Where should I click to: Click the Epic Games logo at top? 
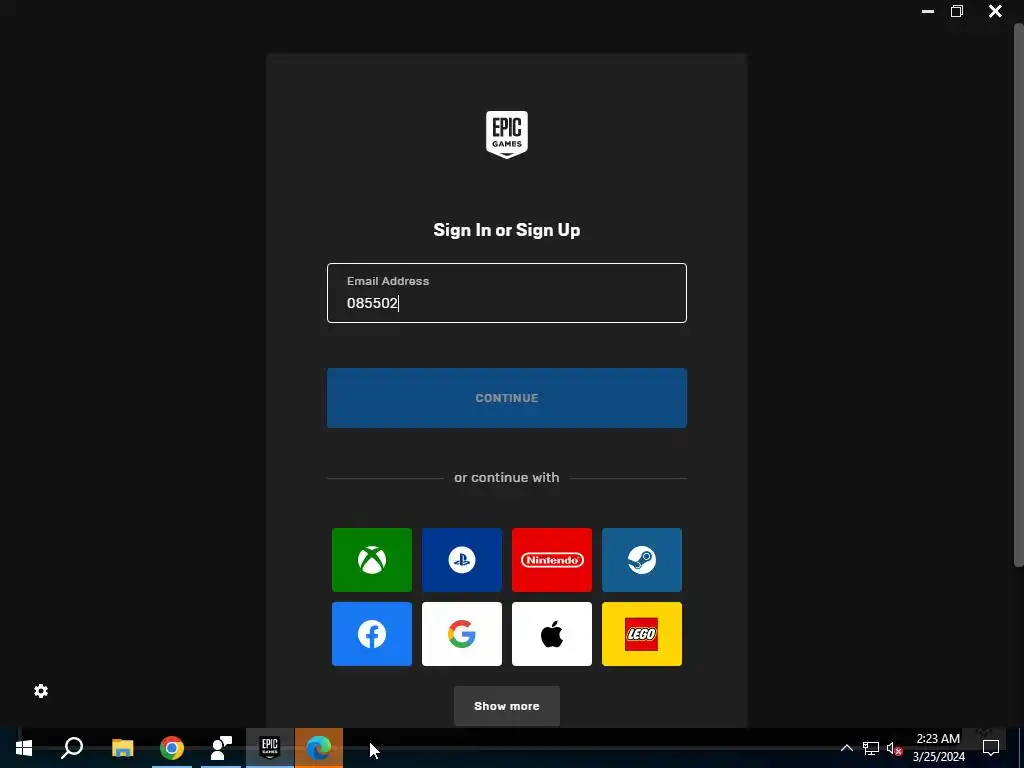click(507, 135)
